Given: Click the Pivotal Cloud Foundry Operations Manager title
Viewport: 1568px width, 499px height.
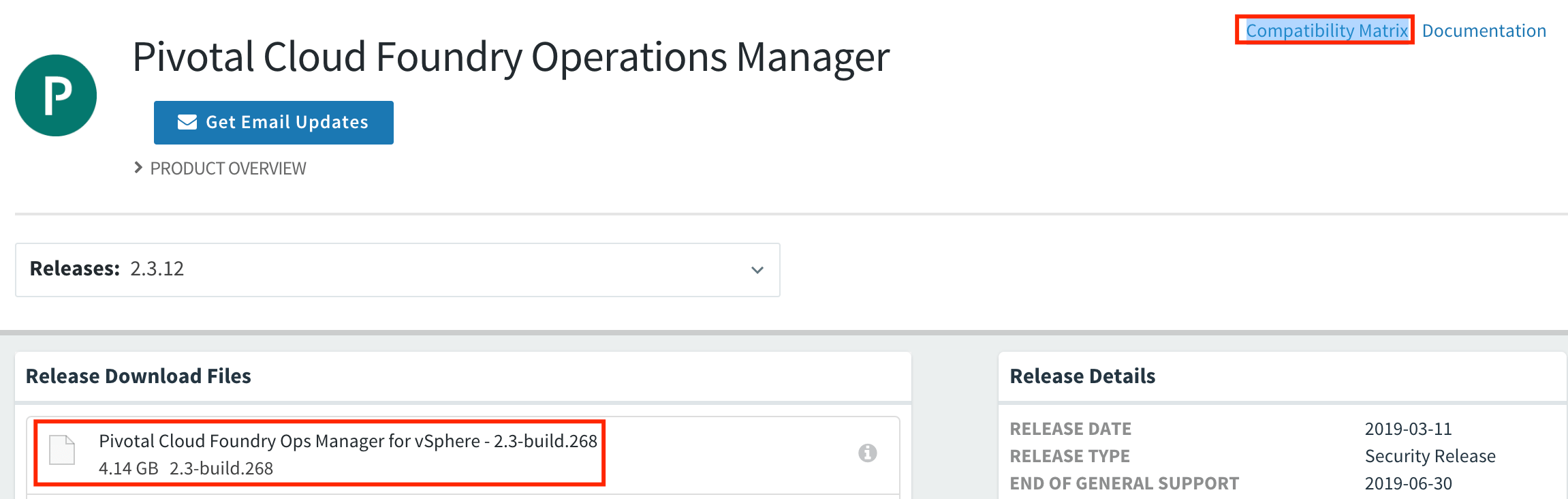Looking at the screenshot, I should 510,57.
